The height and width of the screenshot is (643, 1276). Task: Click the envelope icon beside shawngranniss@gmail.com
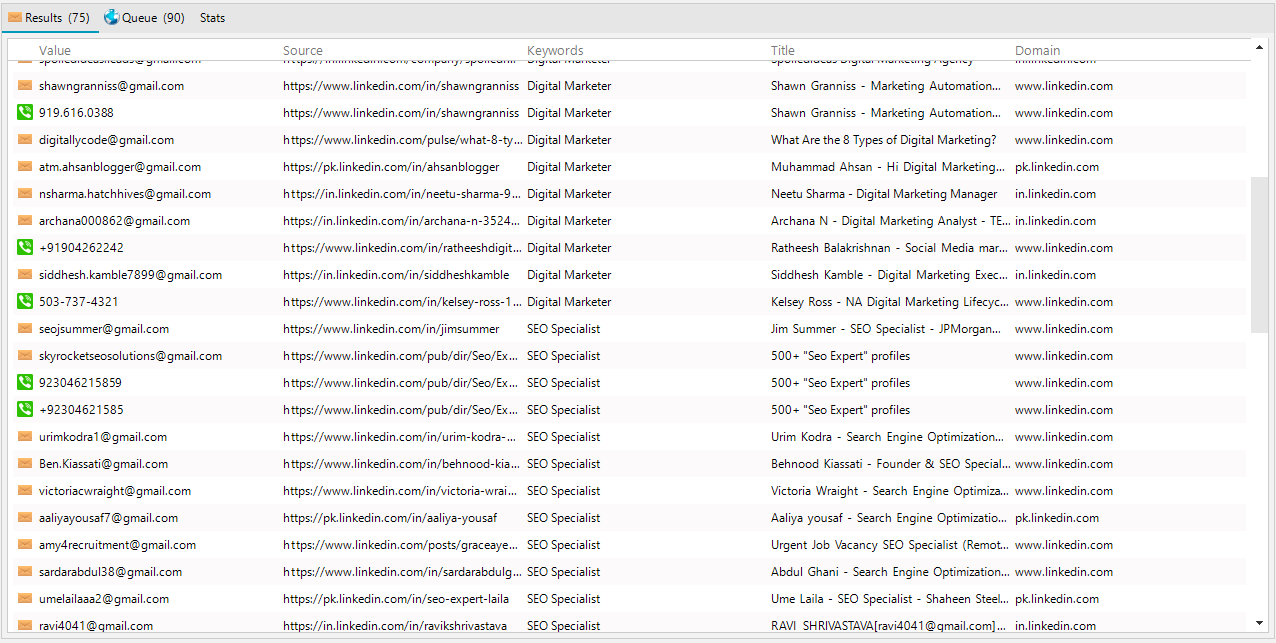tap(25, 86)
